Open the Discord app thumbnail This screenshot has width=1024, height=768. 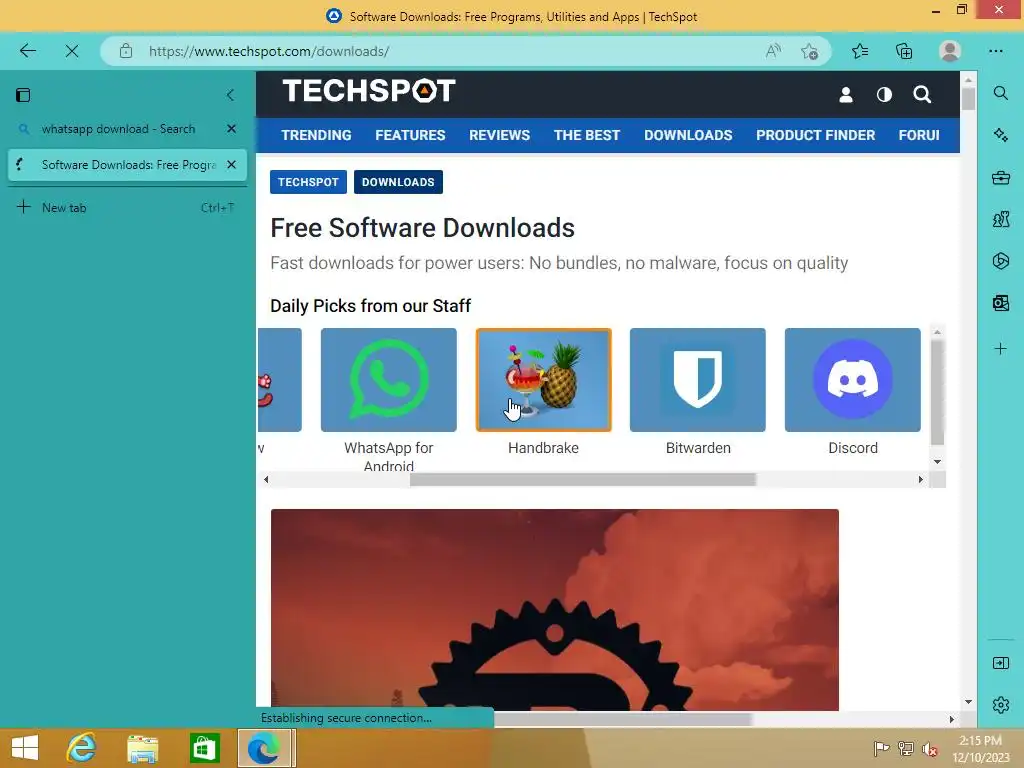tap(852, 380)
